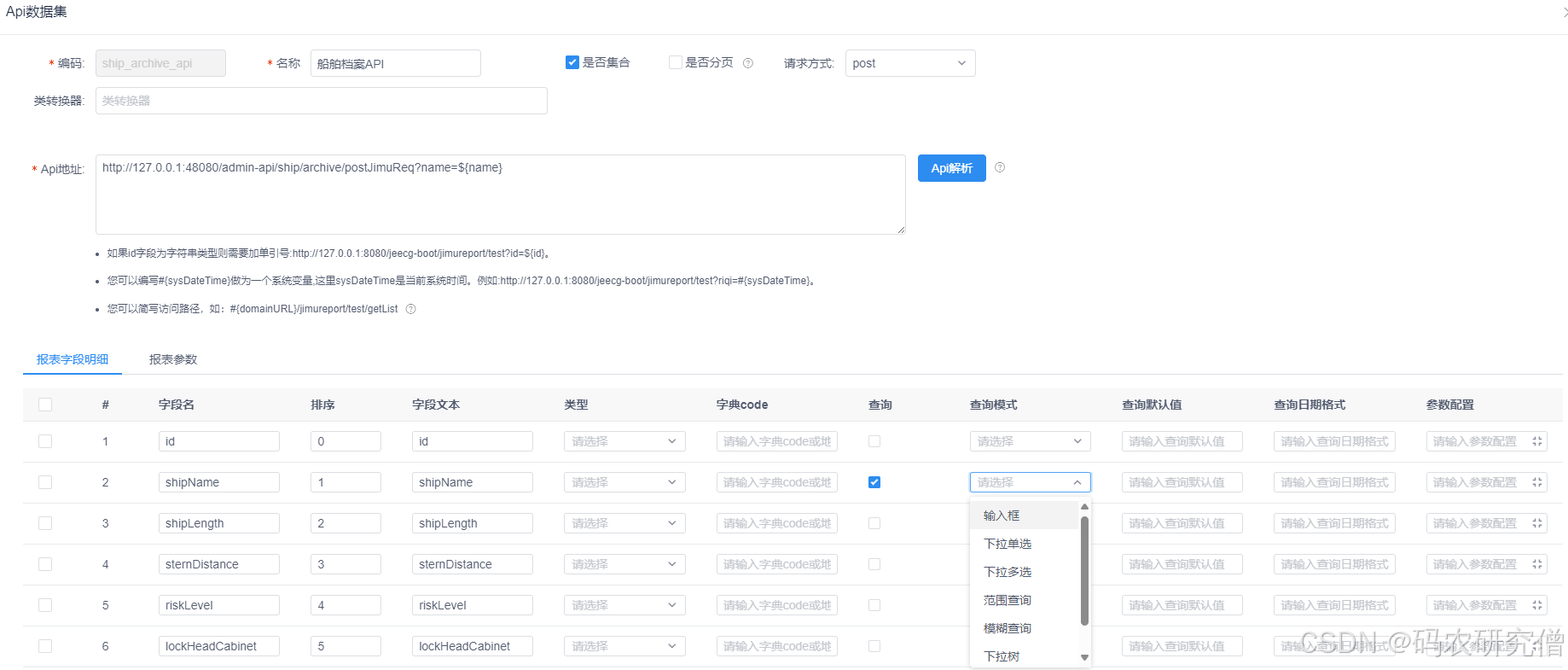The width and height of the screenshot is (1568, 670).
Task: Open parameter config expand icon for sternDistance row
Action: [x=1536, y=564]
